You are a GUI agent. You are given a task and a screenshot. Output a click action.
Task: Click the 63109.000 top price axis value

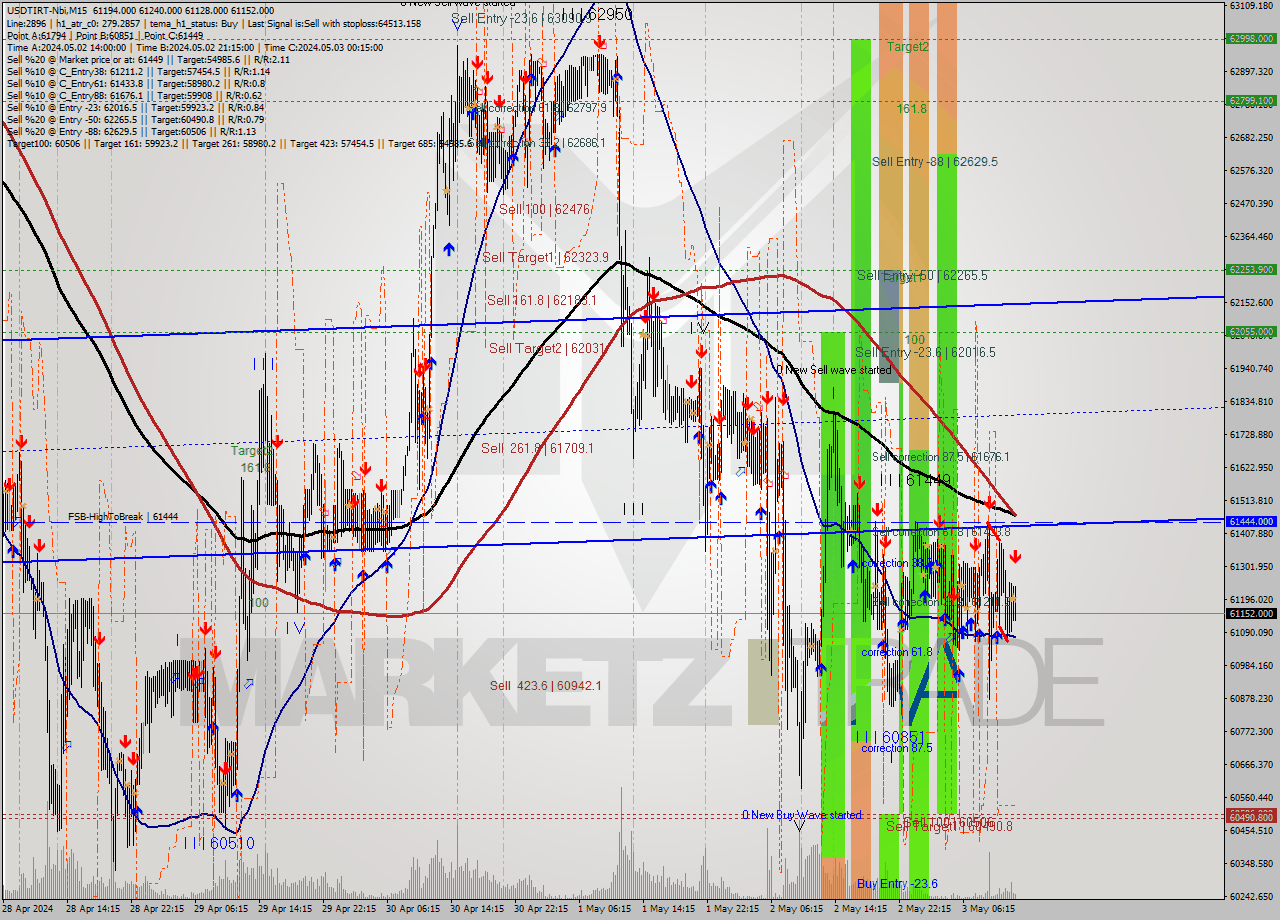click(x=1250, y=5)
